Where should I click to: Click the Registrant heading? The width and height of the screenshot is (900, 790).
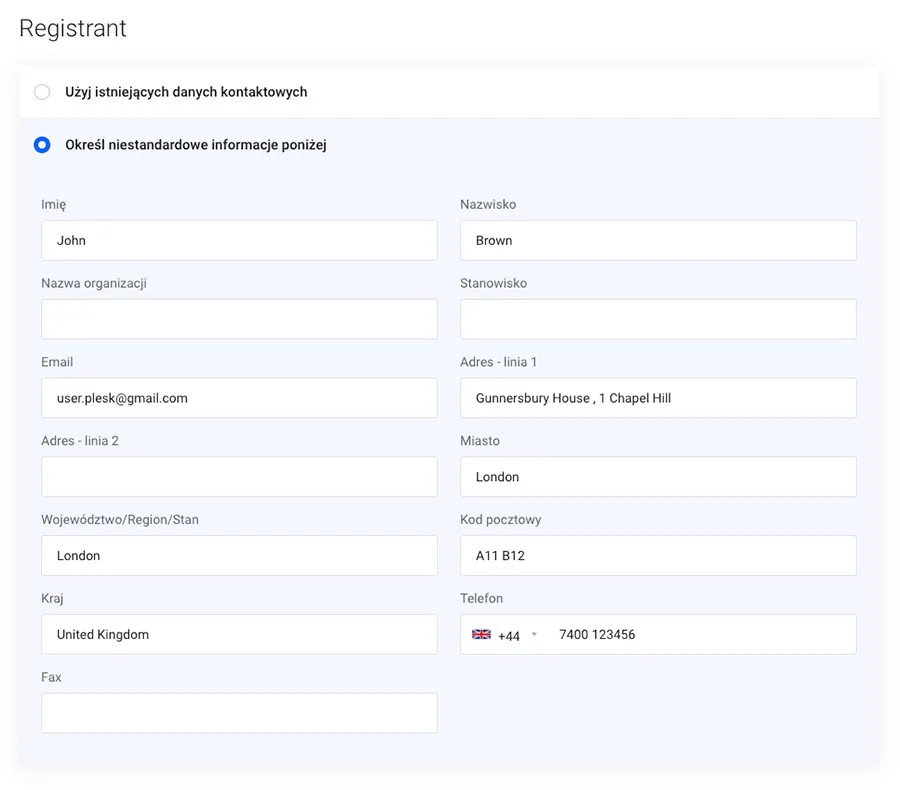pyautogui.click(x=73, y=28)
